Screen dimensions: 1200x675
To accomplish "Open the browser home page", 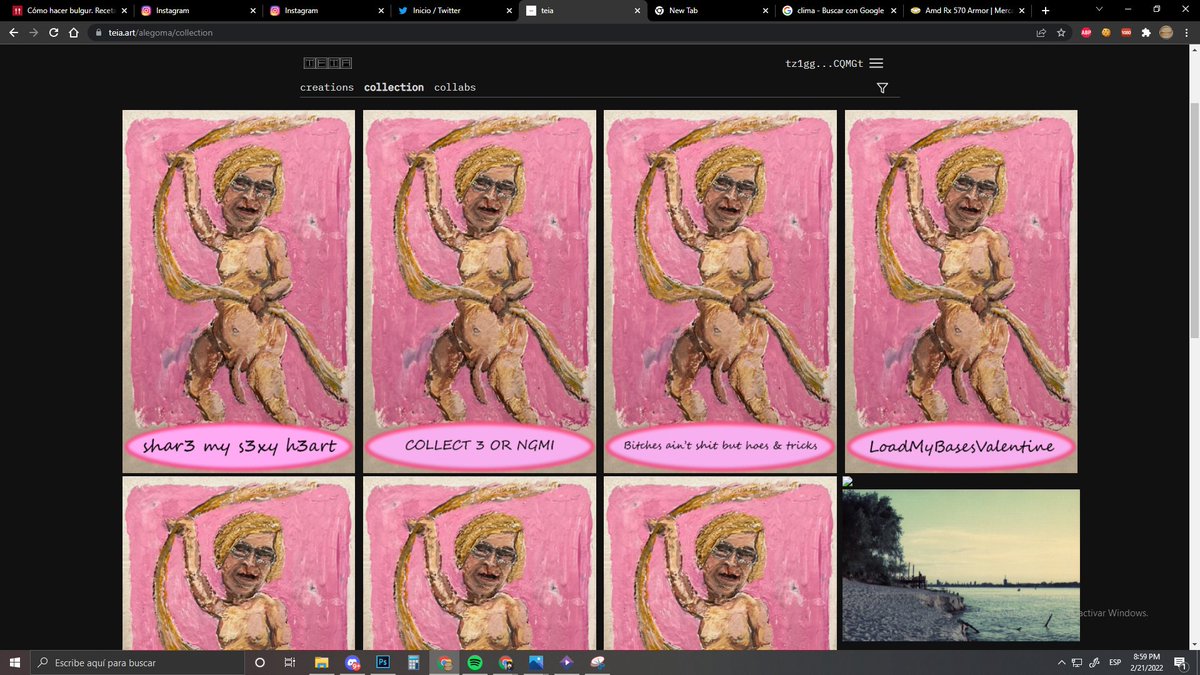I will (75, 32).
